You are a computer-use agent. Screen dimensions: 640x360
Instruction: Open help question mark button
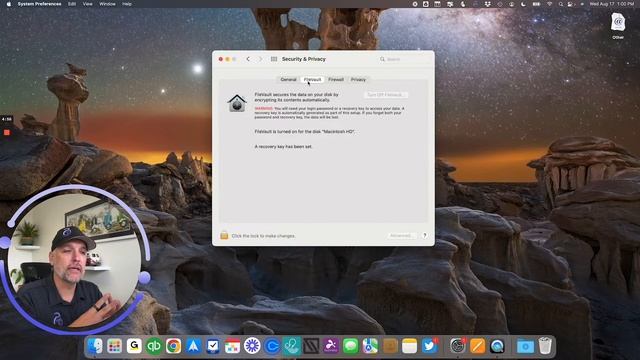click(424, 236)
